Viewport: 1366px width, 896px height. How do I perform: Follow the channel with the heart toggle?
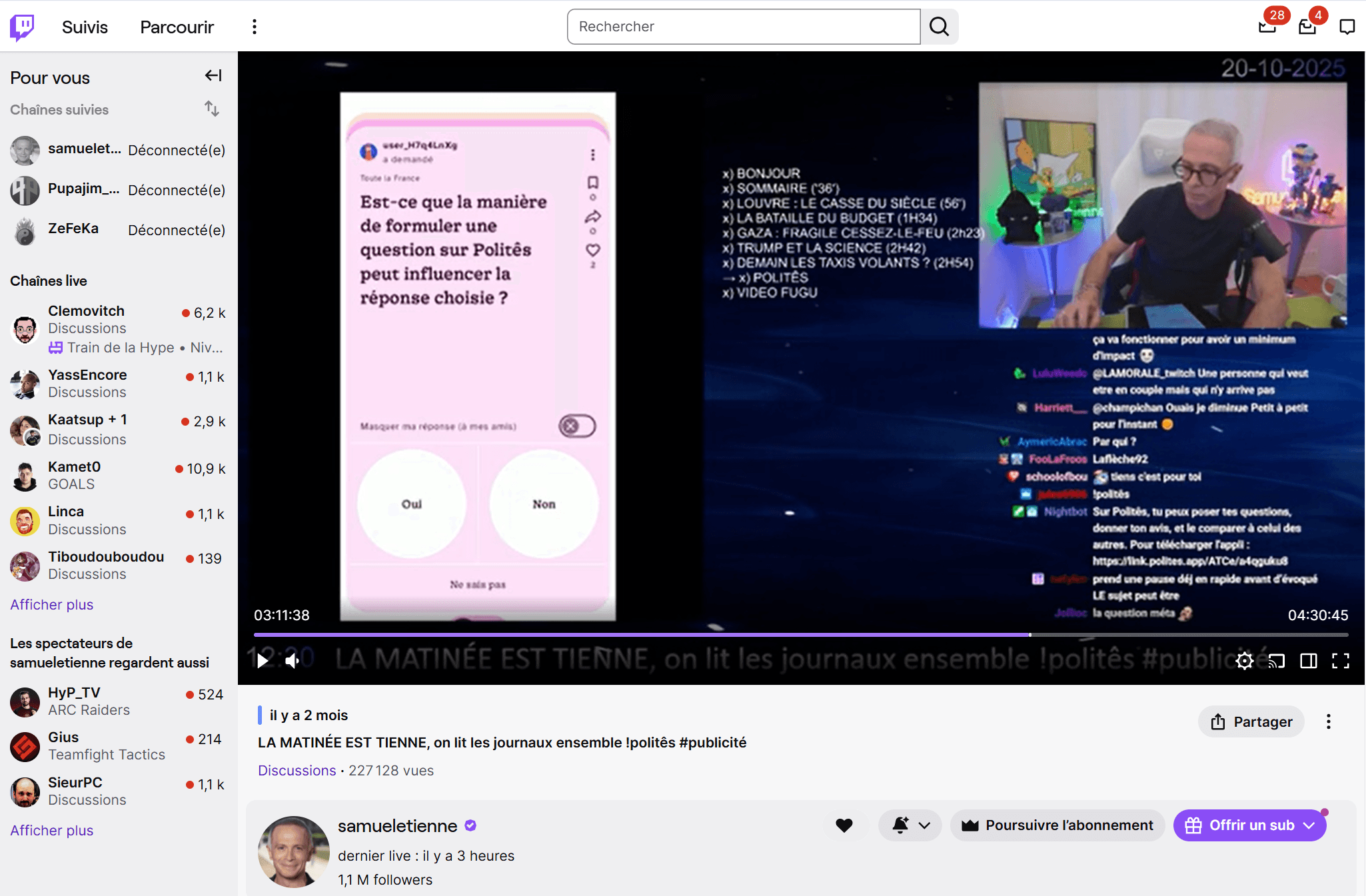click(844, 825)
